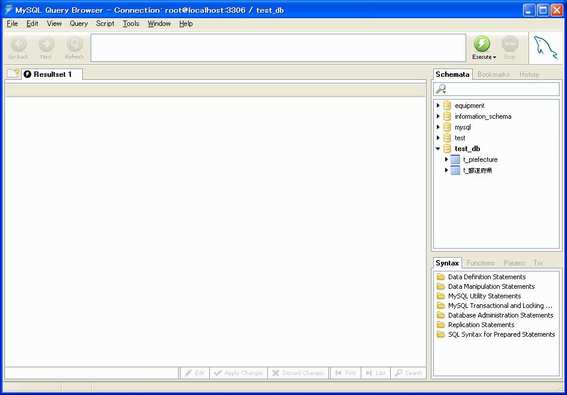This screenshot has width=567, height=395.
Task: Click the First record button
Action: click(345, 373)
